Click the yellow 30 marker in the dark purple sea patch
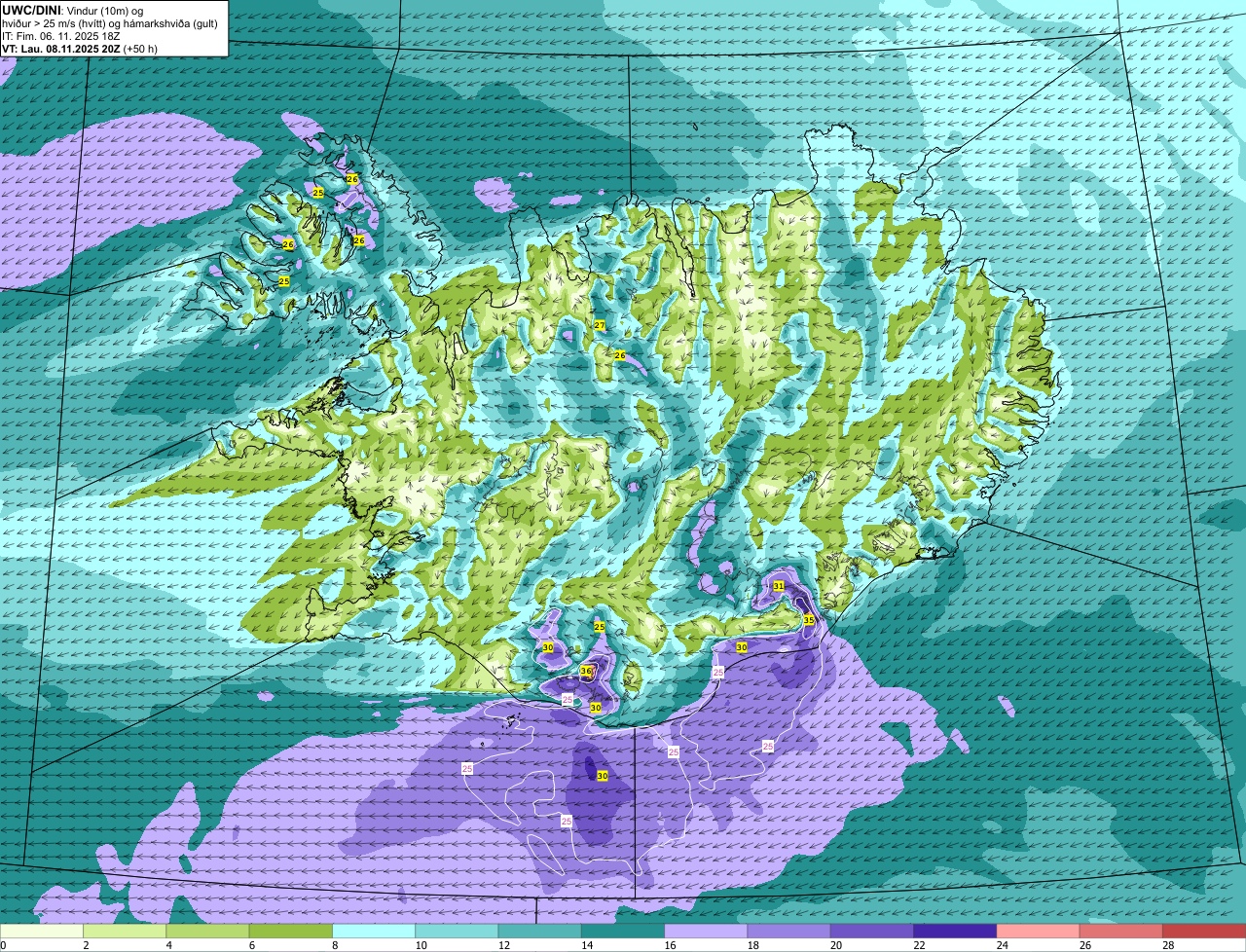 tap(602, 776)
